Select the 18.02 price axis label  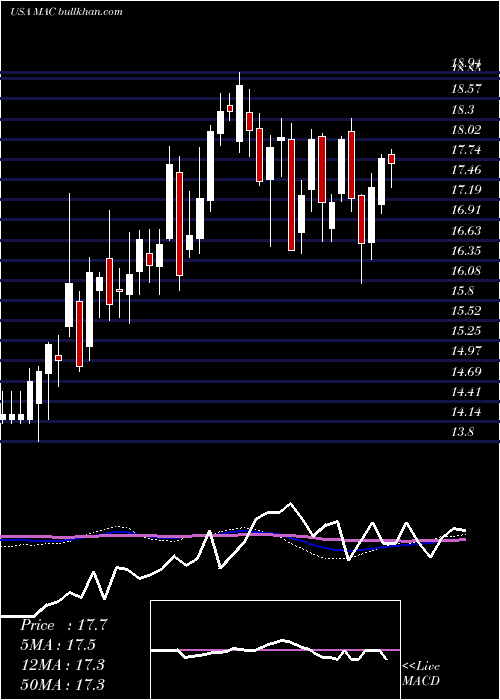[x=466, y=129]
